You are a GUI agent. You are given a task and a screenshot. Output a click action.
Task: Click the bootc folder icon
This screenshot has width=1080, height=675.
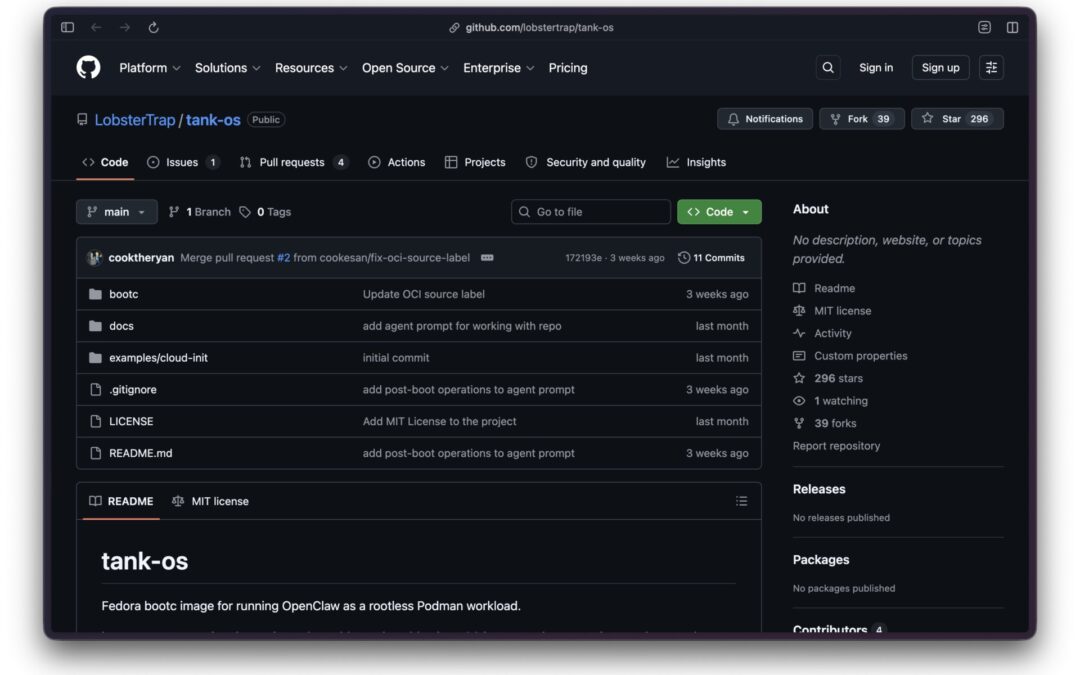pos(95,294)
